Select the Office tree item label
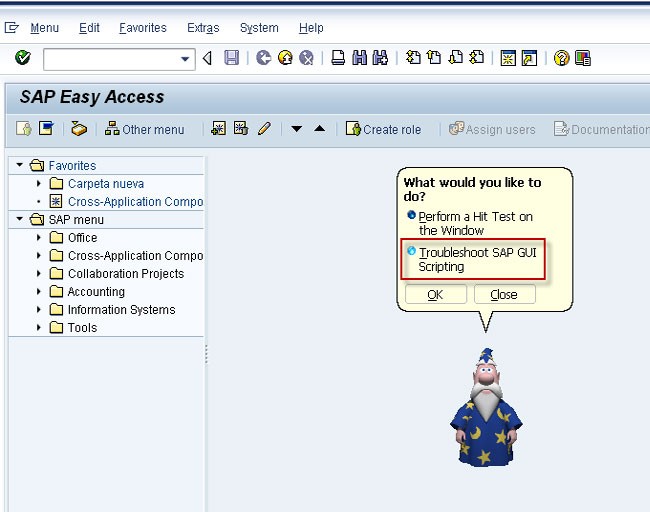Viewport: 650px width, 512px height. coord(82,238)
